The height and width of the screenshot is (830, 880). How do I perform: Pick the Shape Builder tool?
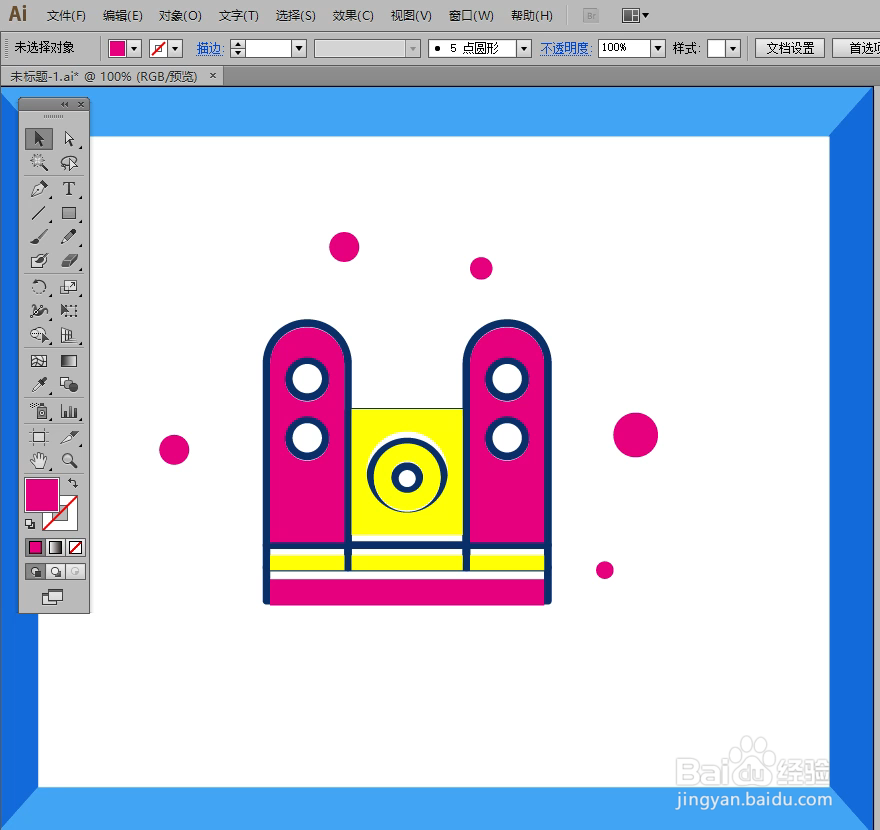click(x=39, y=335)
